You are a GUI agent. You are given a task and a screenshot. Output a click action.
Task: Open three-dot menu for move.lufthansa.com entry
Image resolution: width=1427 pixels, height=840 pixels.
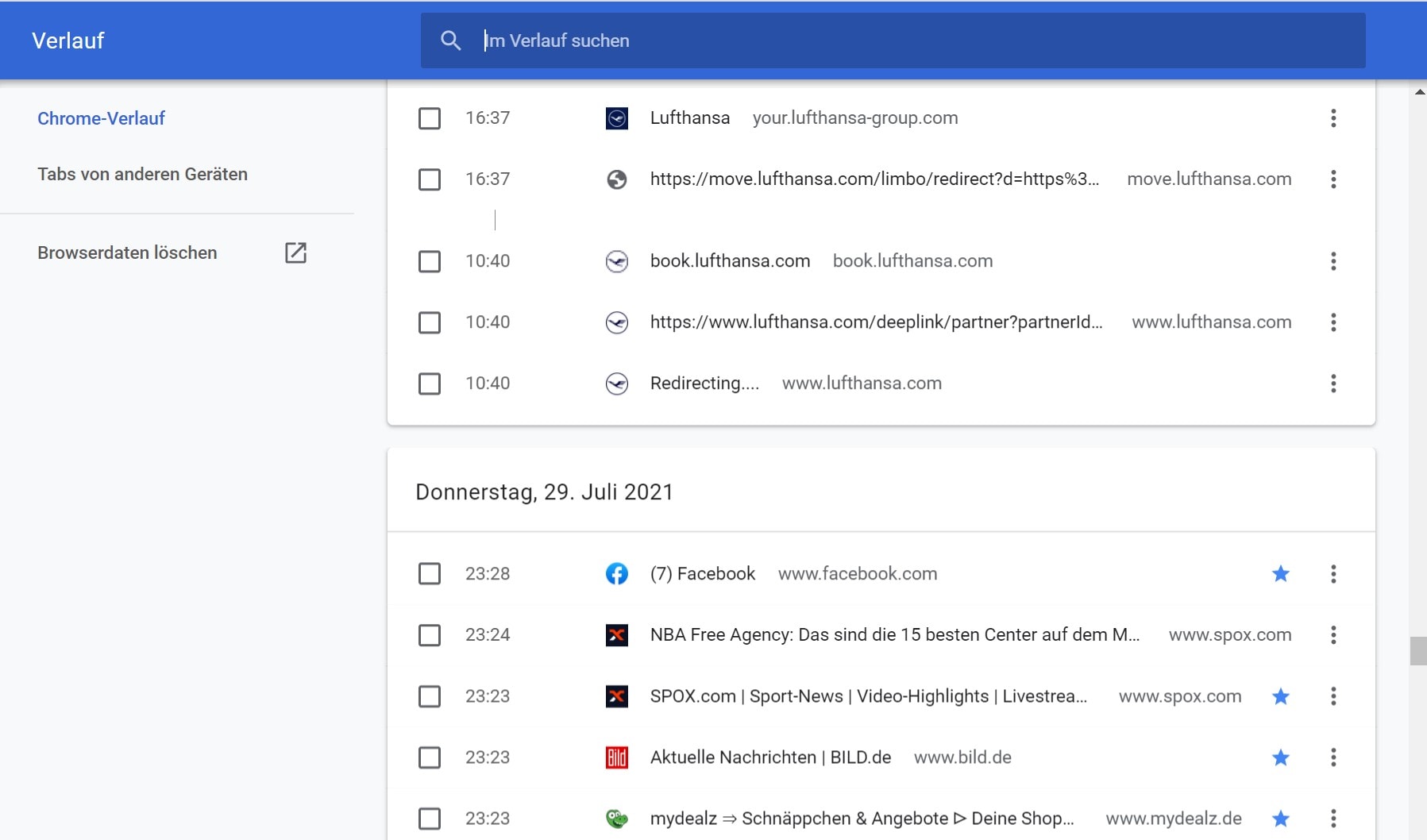coord(1333,179)
